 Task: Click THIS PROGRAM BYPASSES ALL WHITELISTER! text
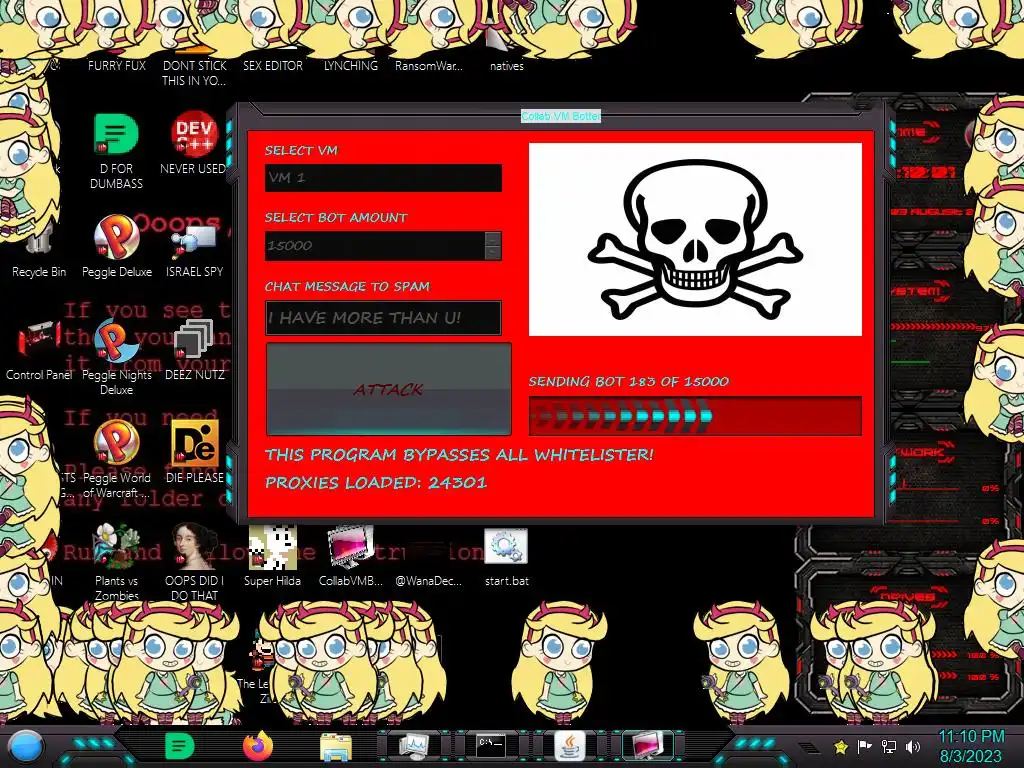click(459, 455)
